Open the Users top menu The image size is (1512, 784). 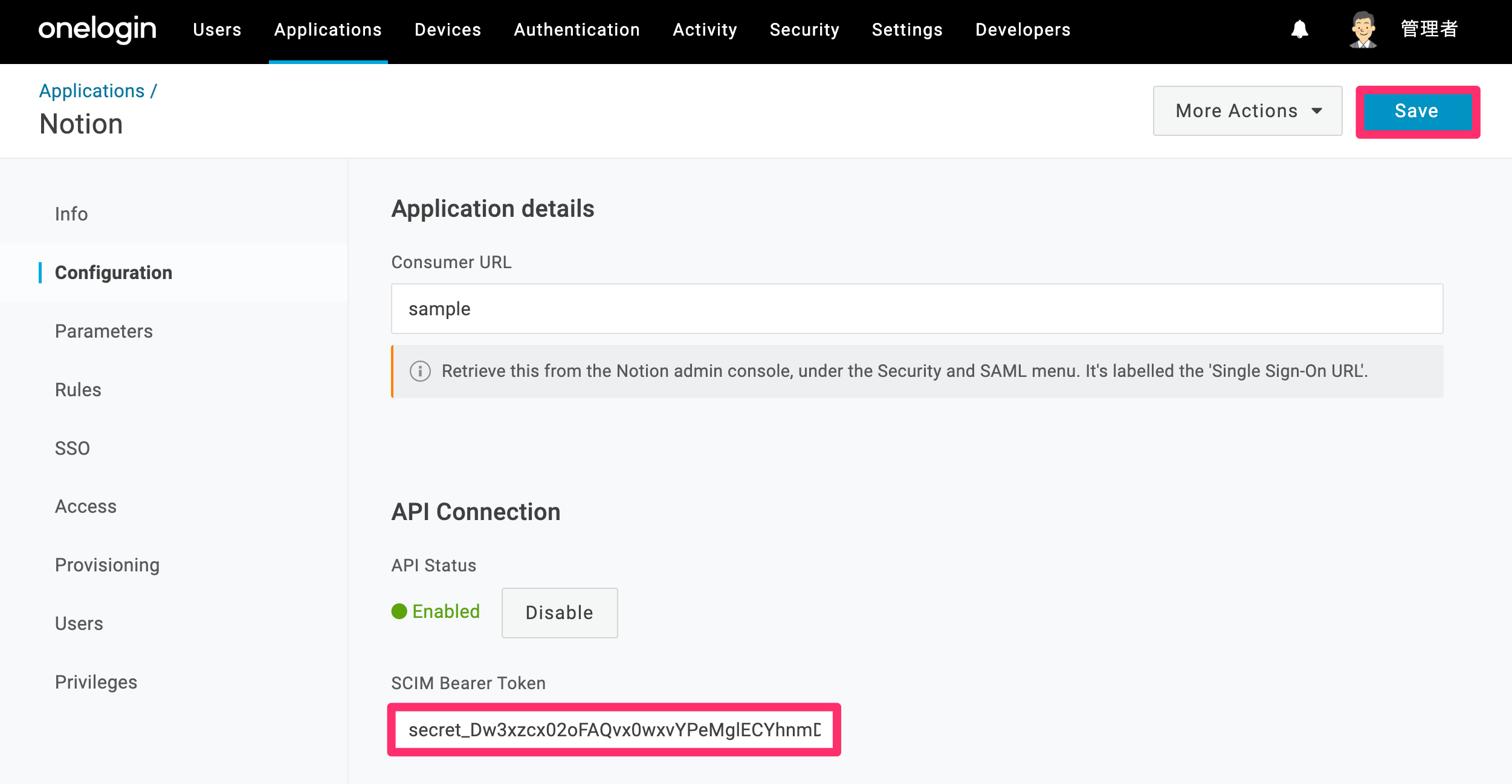[x=217, y=30]
